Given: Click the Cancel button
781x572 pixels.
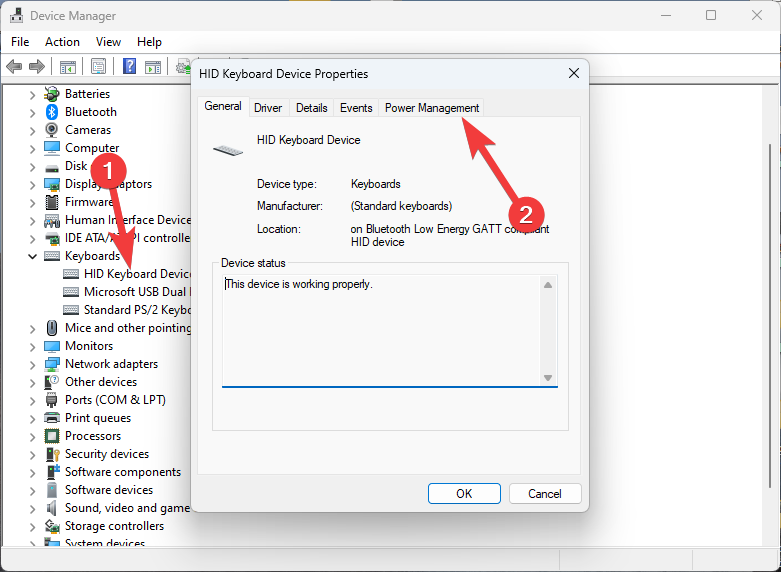Looking at the screenshot, I should 545,494.
